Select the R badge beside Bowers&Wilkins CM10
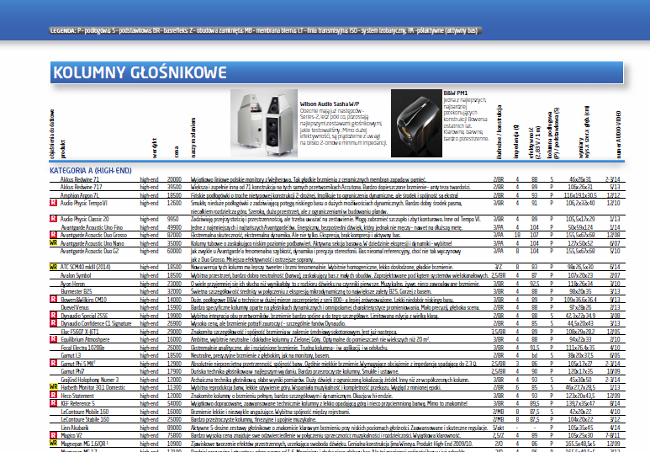 click(x=53, y=299)
